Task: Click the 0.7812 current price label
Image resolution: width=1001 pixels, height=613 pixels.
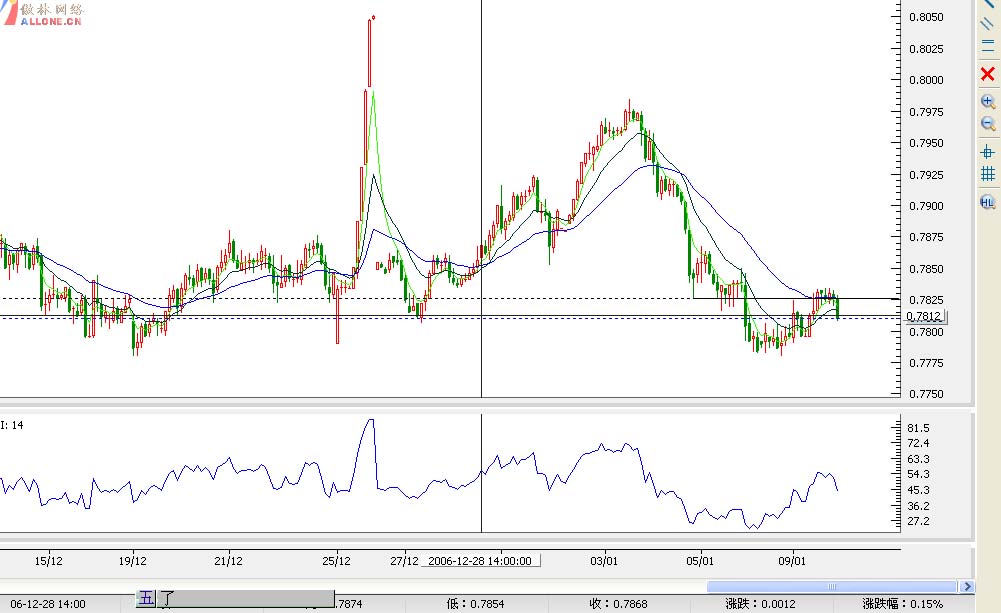Action: [x=924, y=316]
